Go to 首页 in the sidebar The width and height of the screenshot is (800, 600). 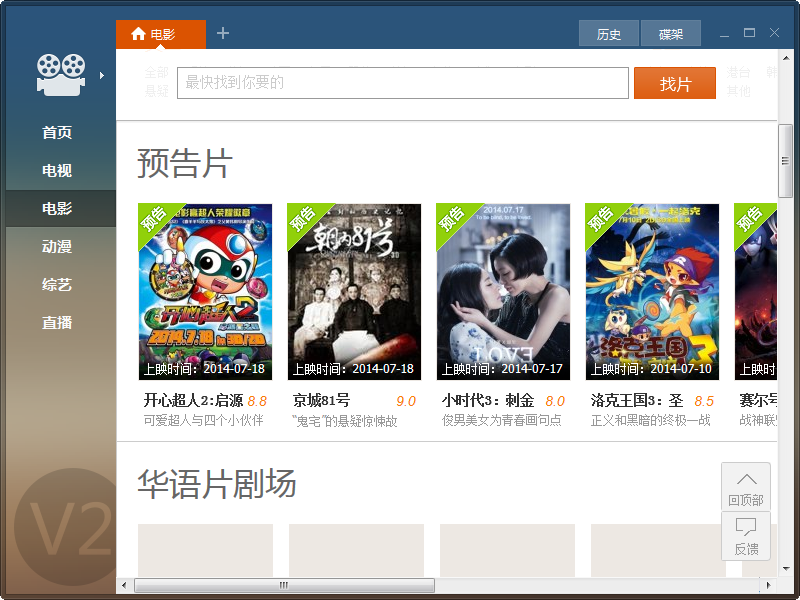[x=57, y=133]
